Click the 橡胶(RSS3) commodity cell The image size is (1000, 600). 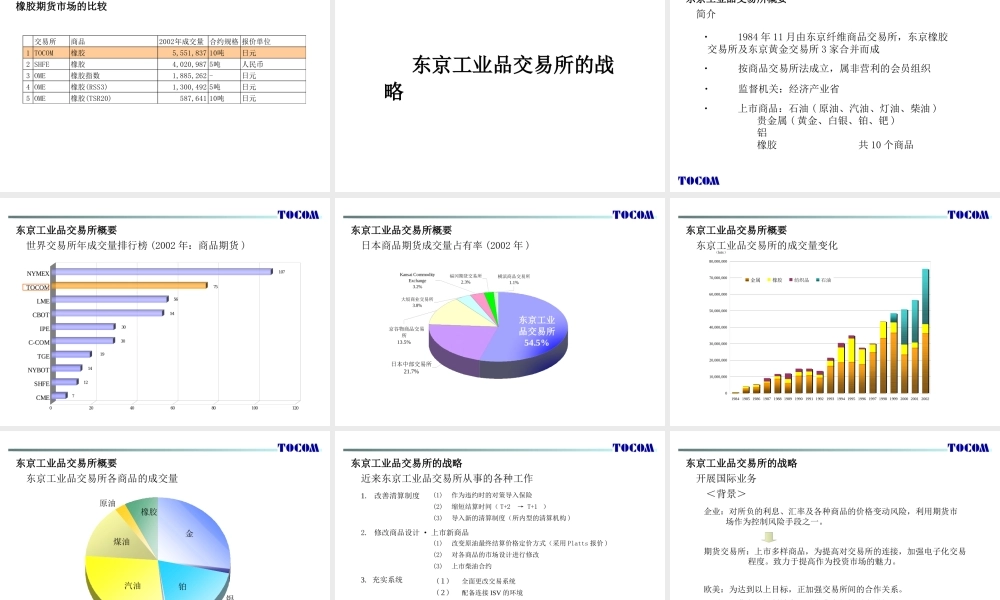(113, 87)
